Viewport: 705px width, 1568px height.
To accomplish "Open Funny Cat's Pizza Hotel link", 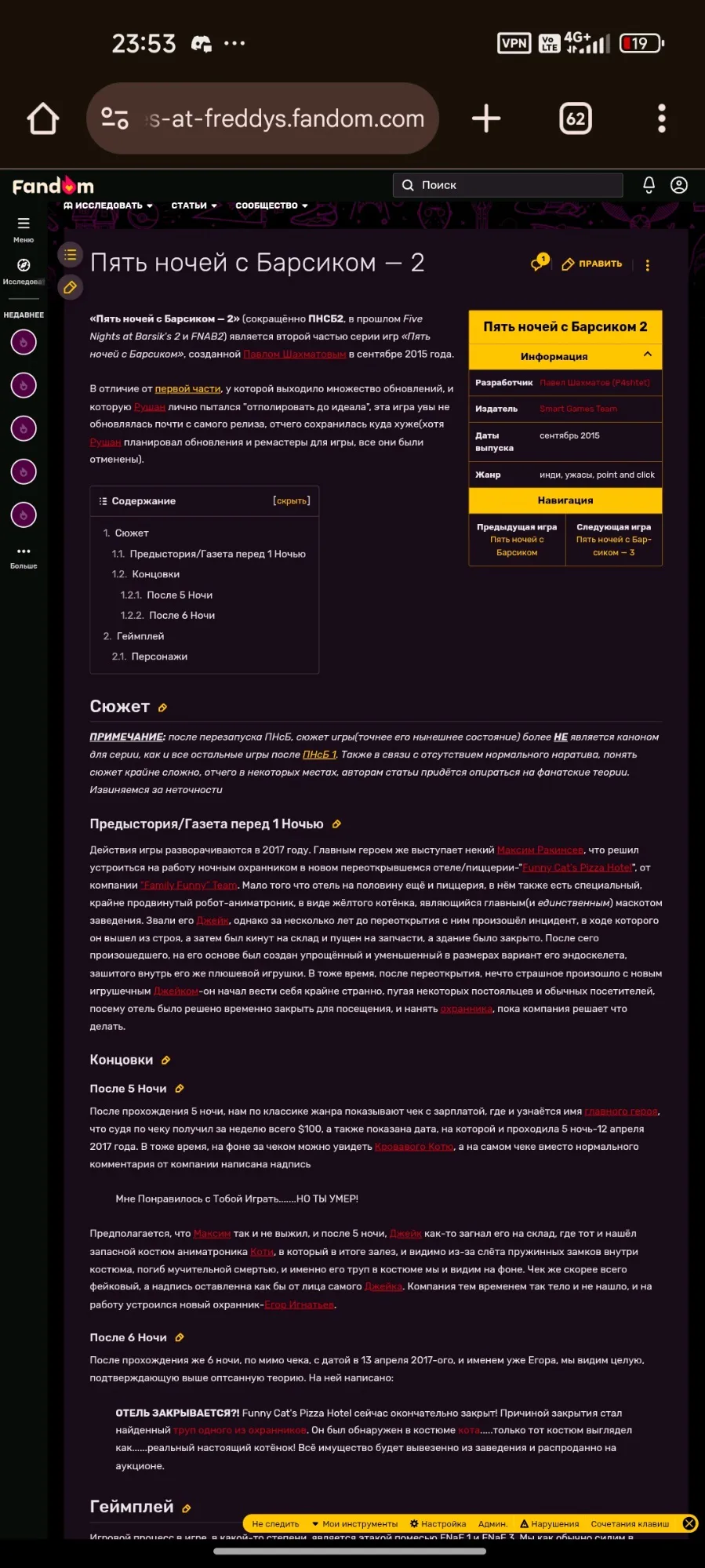I will point(577,868).
